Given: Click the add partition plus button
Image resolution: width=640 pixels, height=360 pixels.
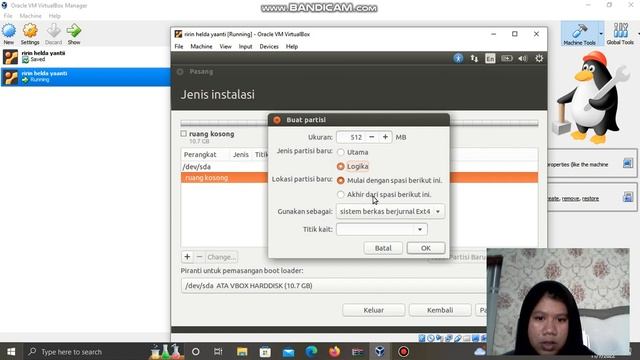Looking at the screenshot, I should point(187,257).
